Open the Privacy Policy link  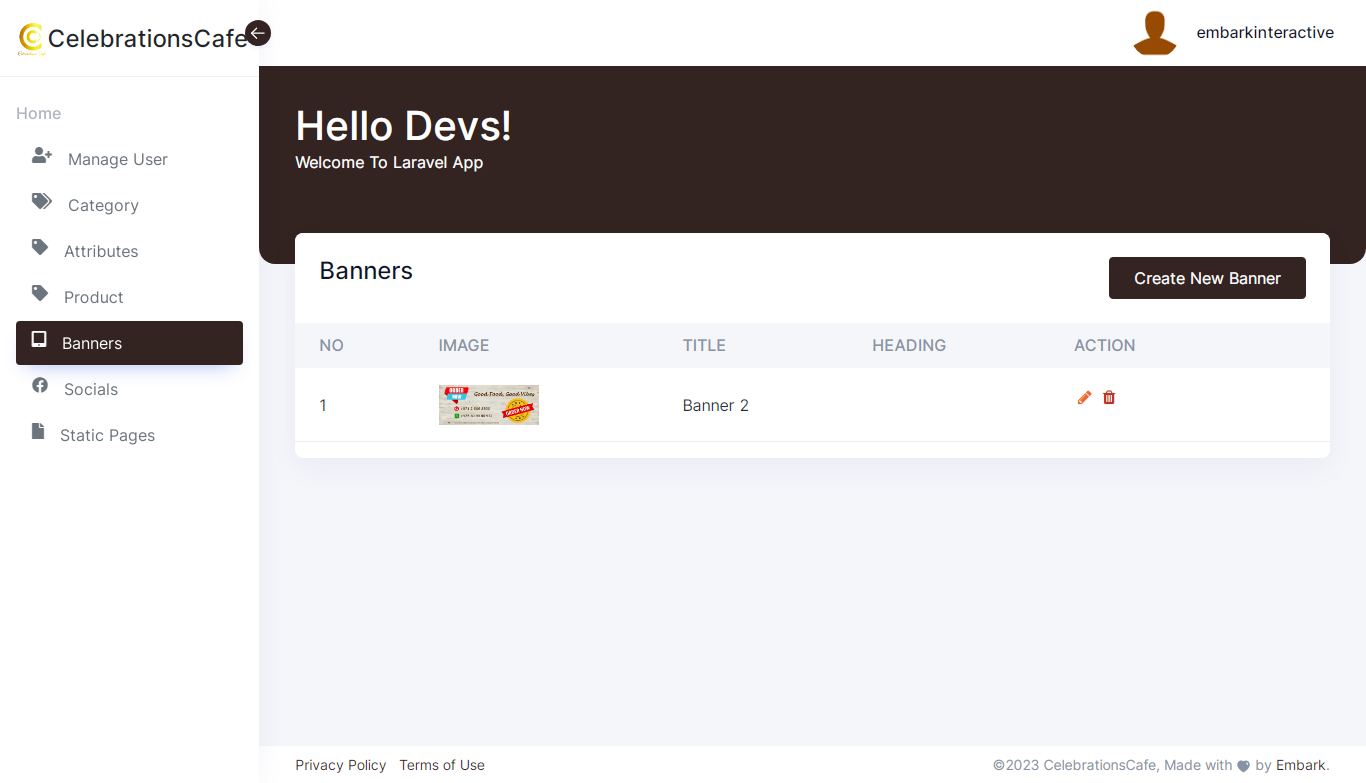pos(340,765)
